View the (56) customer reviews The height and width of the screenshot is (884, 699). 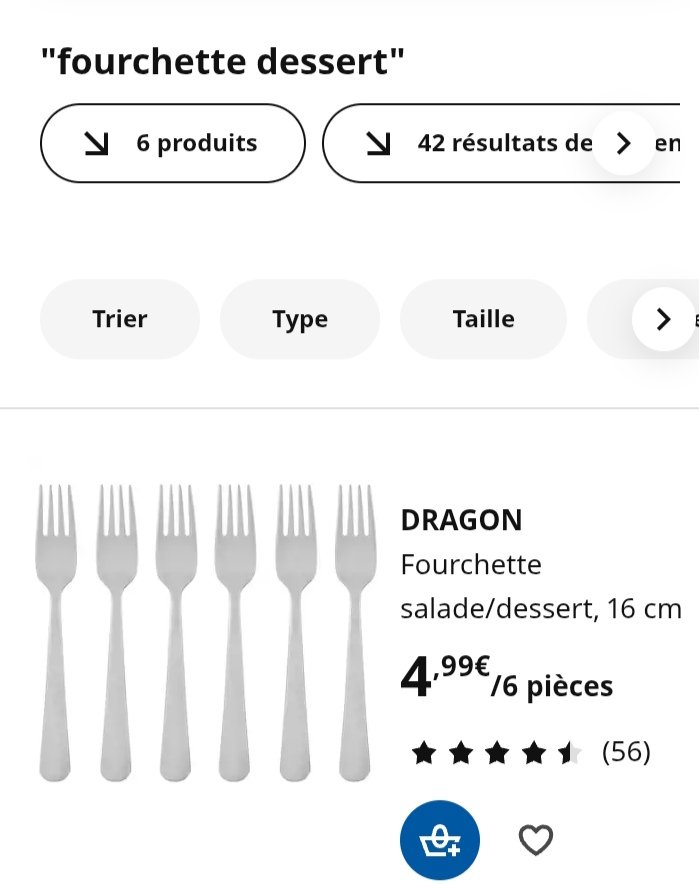click(626, 752)
